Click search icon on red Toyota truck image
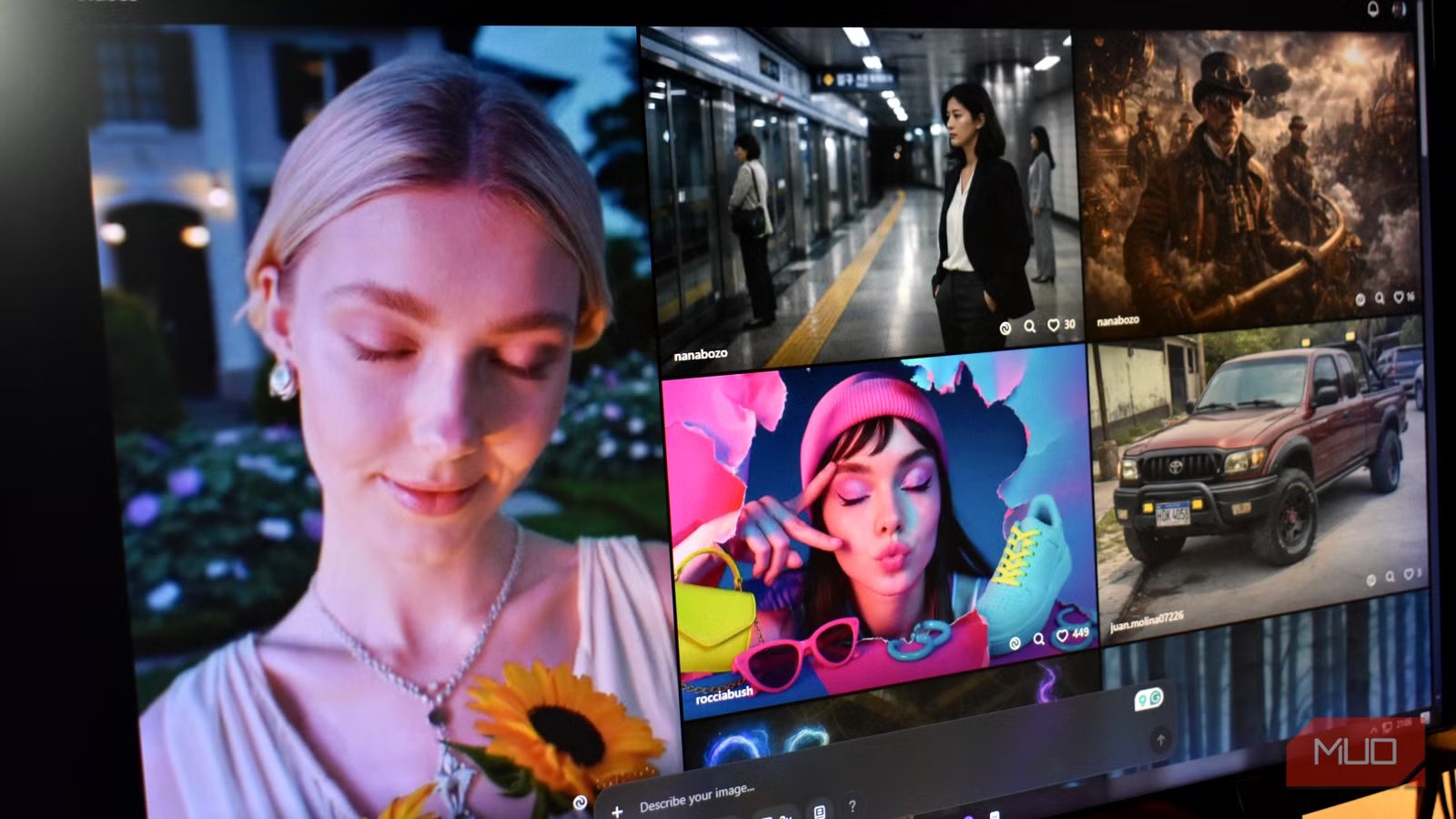The width and height of the screenshot is (1456, 819). pos(1390,577)
